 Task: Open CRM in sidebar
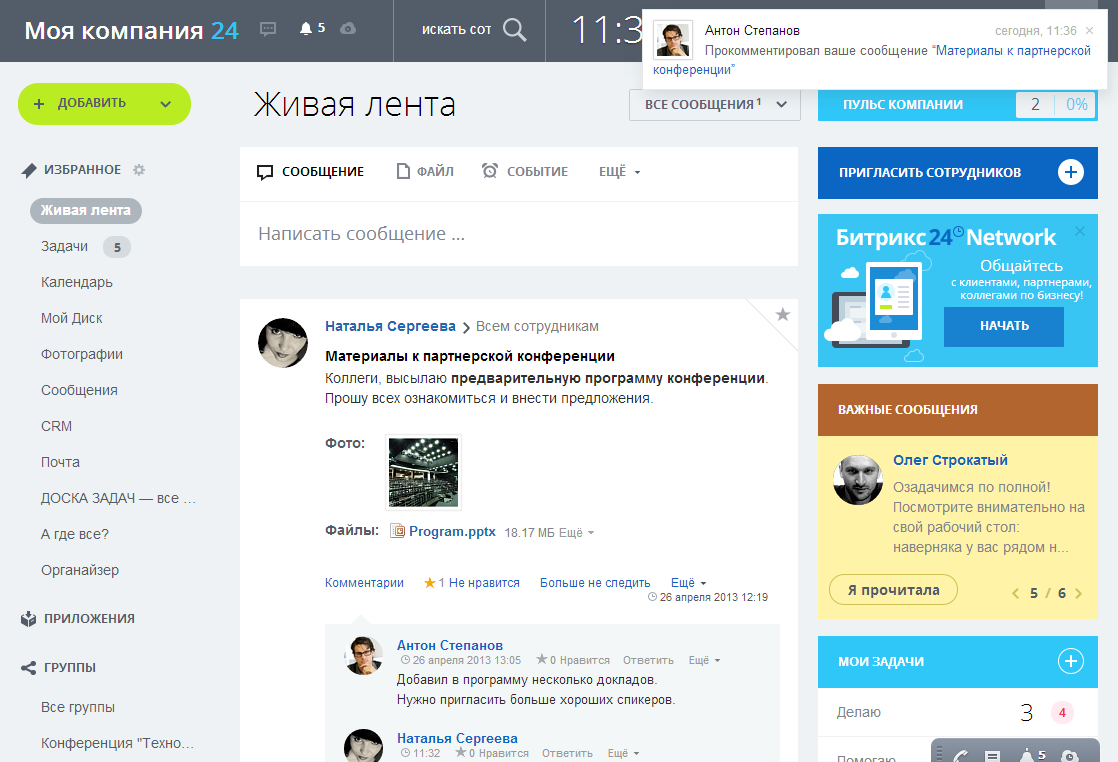(56, 426)
